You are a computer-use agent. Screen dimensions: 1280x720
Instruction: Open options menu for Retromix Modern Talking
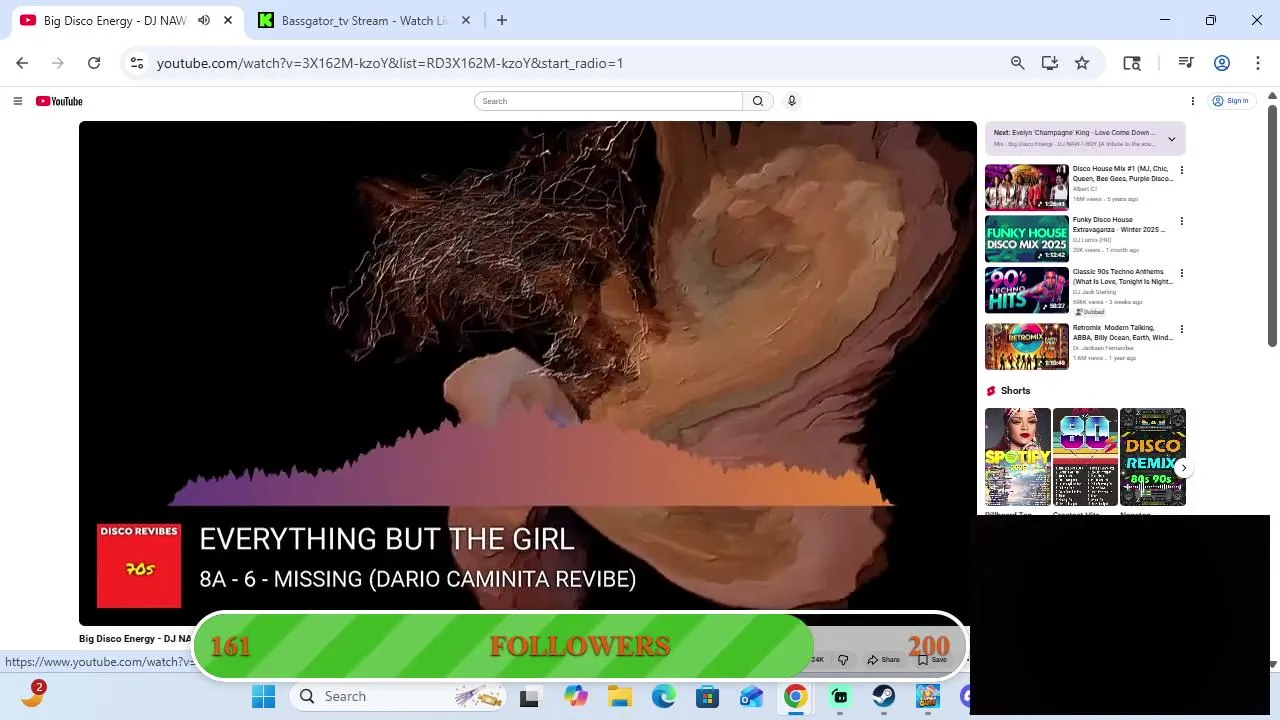pyautogui.click(x=1181, y=329)
